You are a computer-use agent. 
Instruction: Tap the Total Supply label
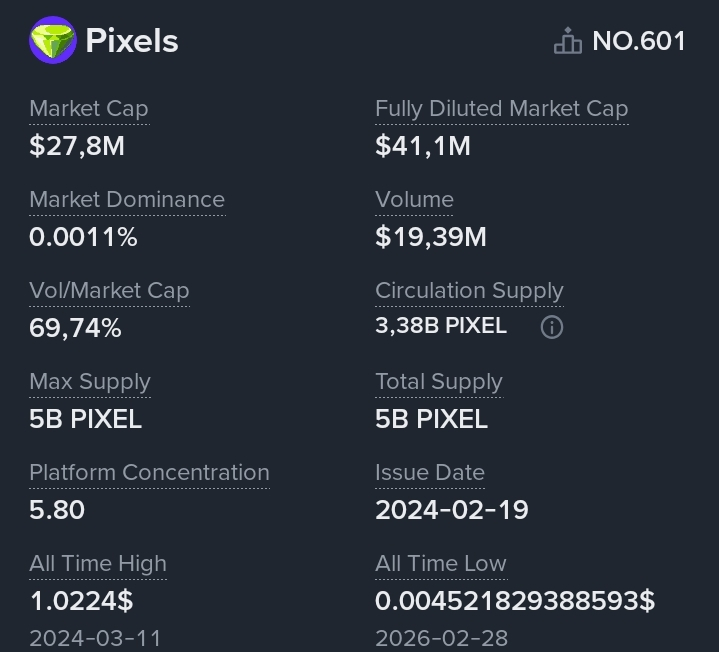[x=438, y=381]
